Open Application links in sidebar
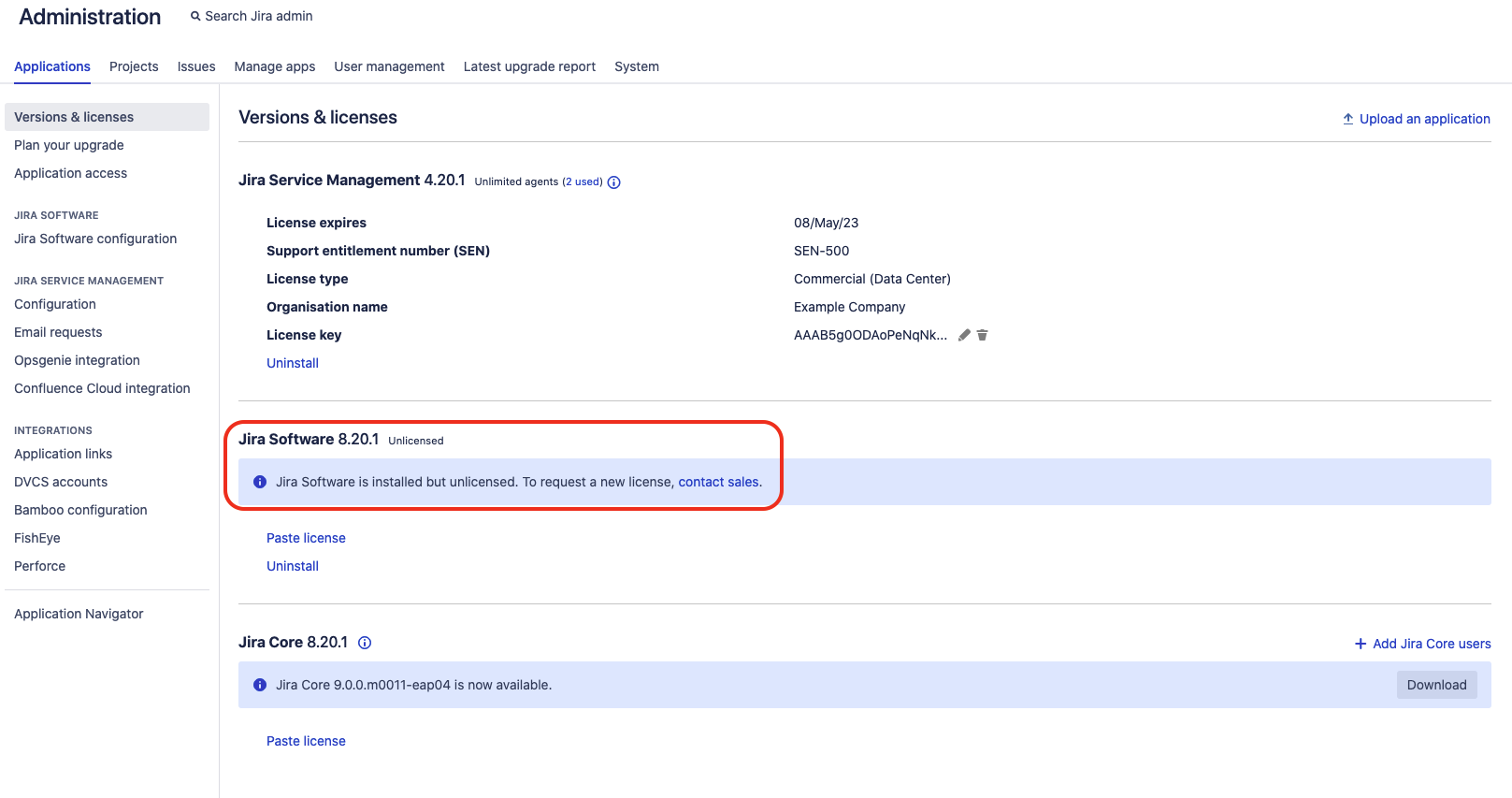1512x798 pixels. (x=63, y=454)
